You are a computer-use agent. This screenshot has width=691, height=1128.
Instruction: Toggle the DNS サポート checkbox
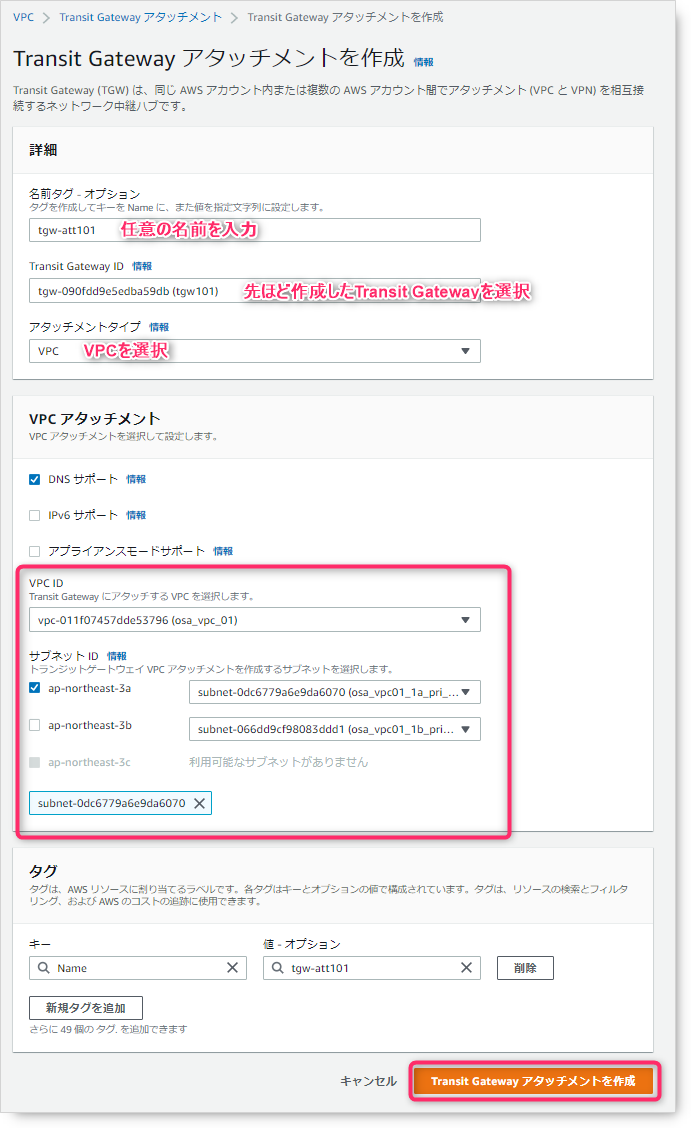pos(35,479)
